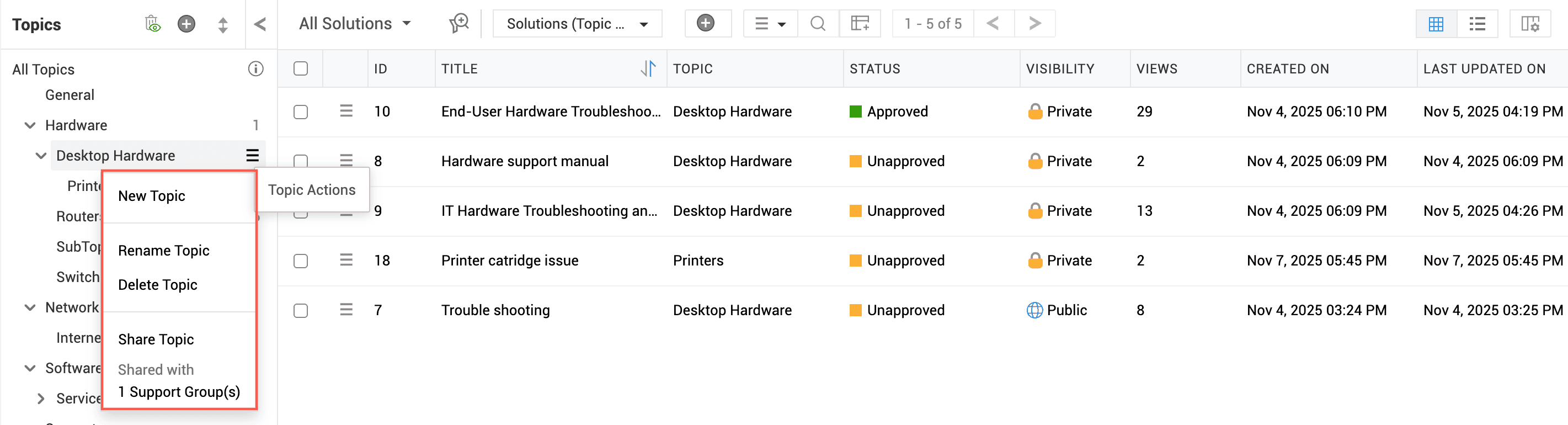
Task: Choose Share Topic from the menu
Action: [x=156, y=340]
